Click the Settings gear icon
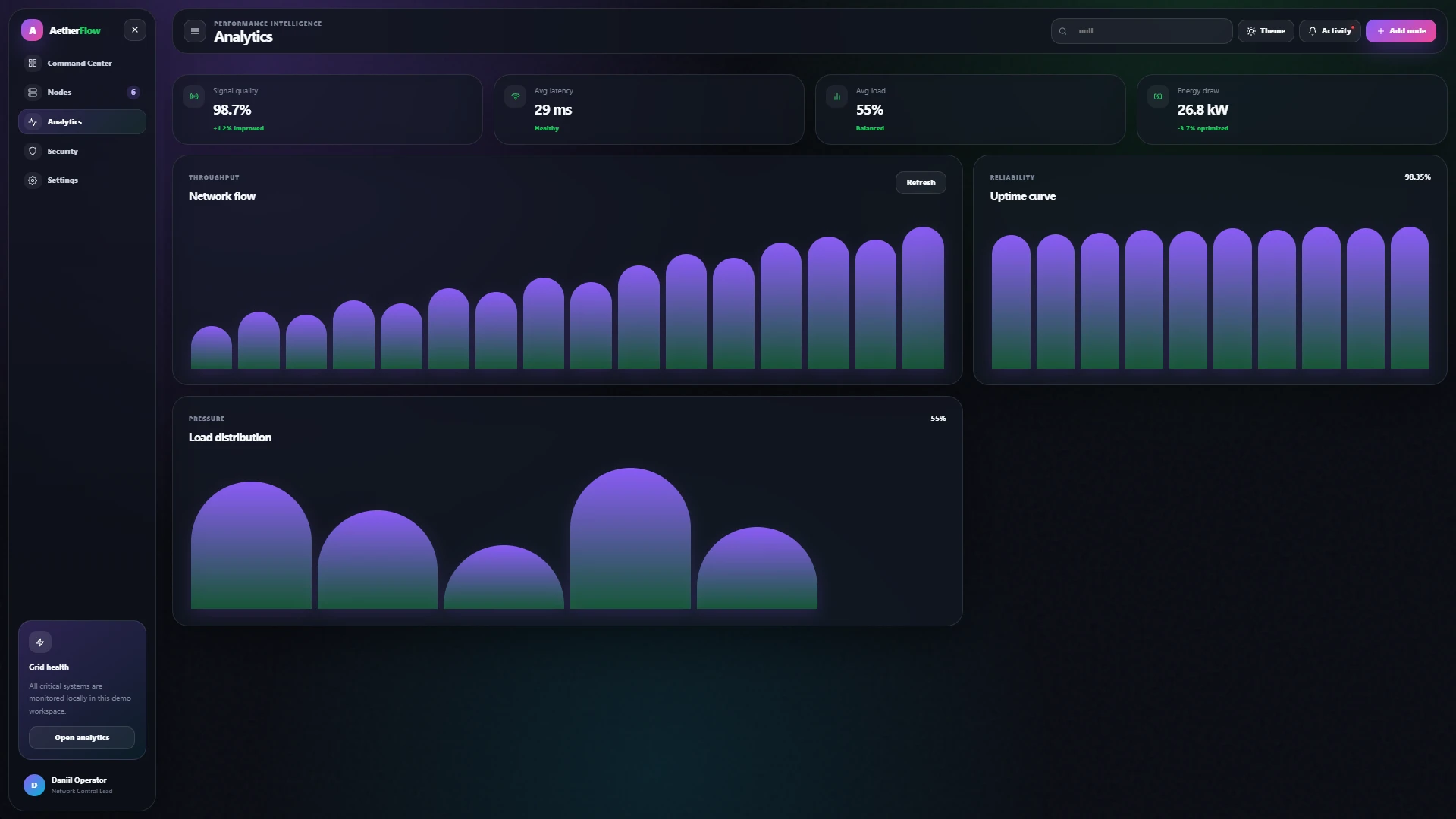The width and height of the screenshot is (1456, 819). (33, 180)
